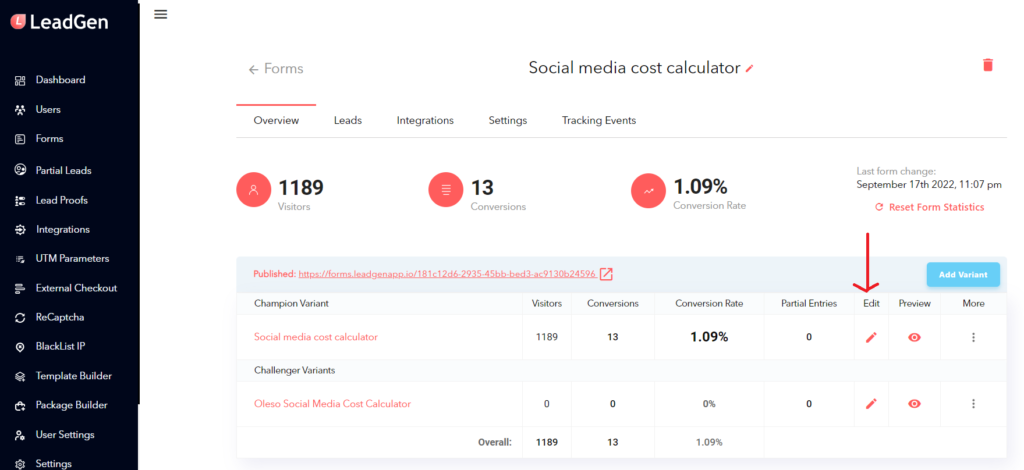
Task: Preview champion variant with eye icon
Action: 914,337
